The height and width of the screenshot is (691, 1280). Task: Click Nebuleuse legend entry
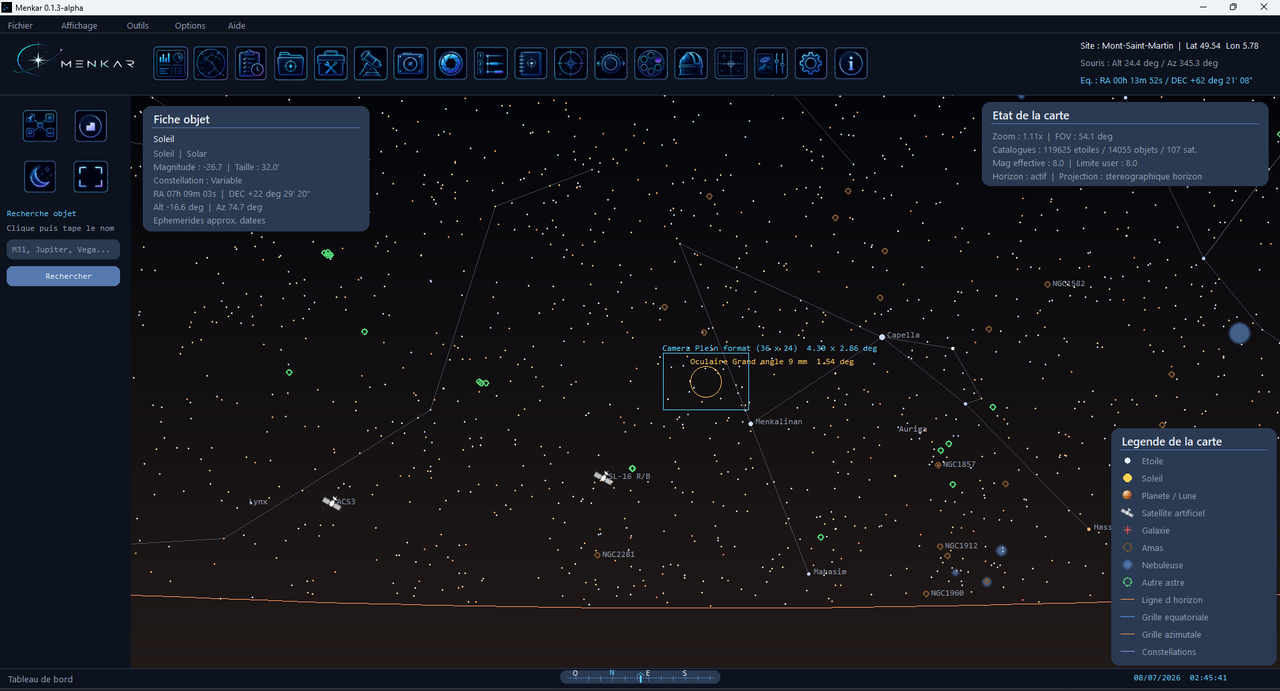point(1163,565)
